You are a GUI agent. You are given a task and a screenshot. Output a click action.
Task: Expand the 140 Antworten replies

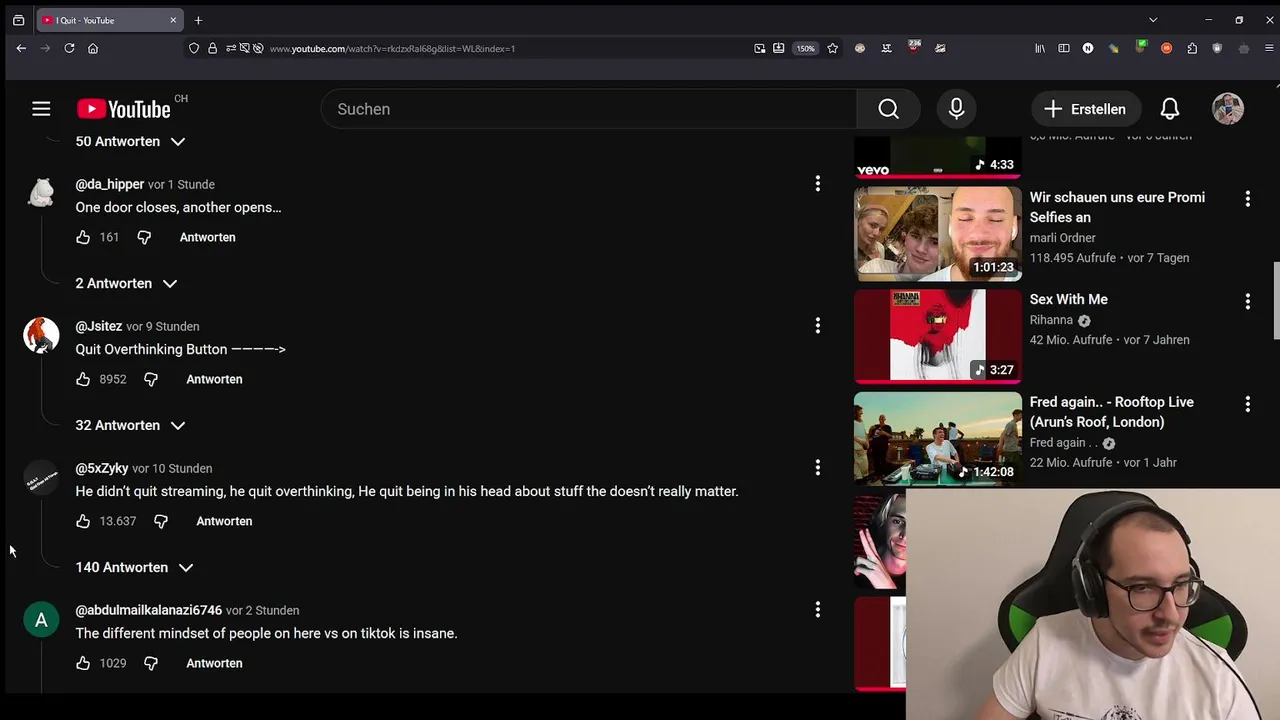(134, 567)
